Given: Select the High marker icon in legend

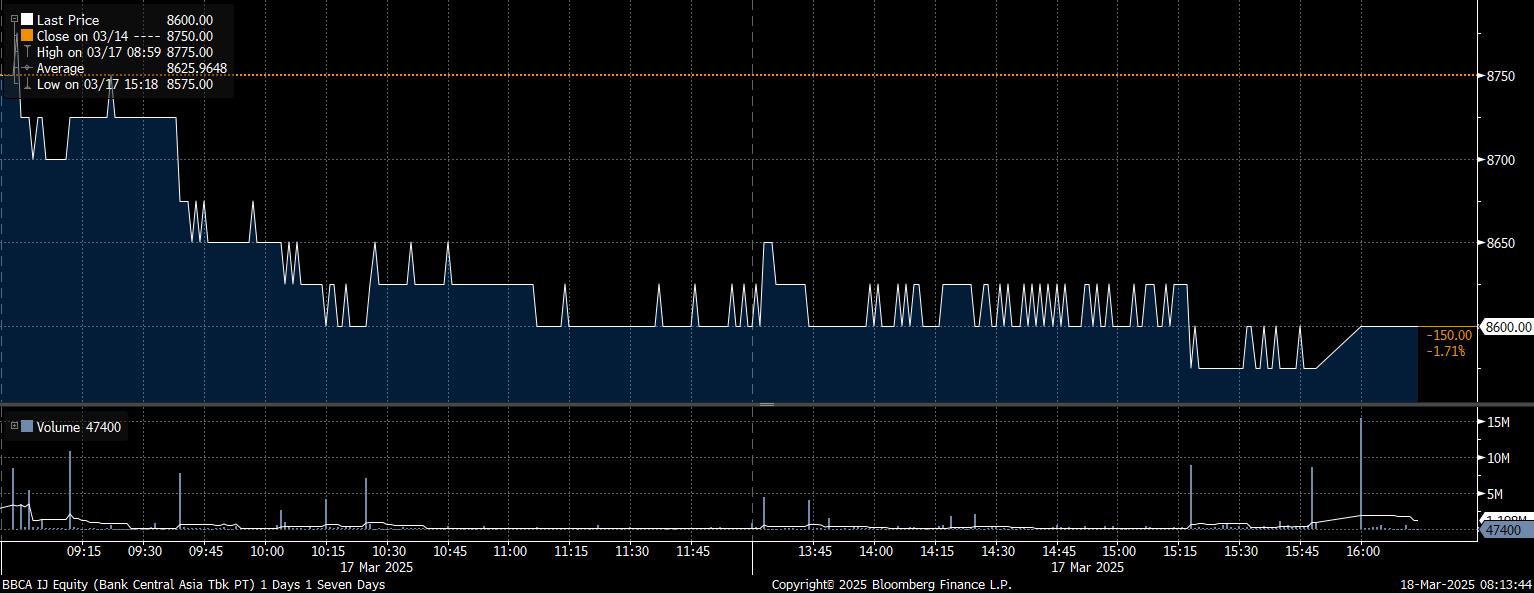Looking at the screenshot, I should [x=27, y=52].
